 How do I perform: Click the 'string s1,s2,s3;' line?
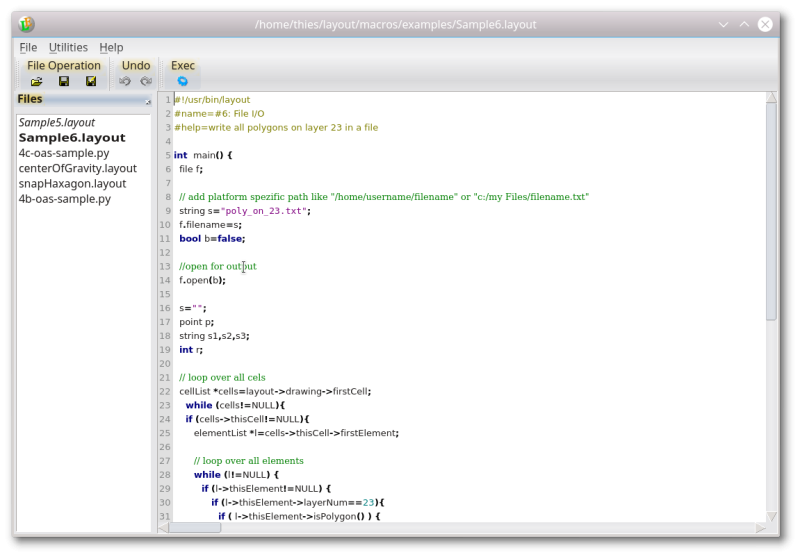pyautogui.click(x=214, y=336)
